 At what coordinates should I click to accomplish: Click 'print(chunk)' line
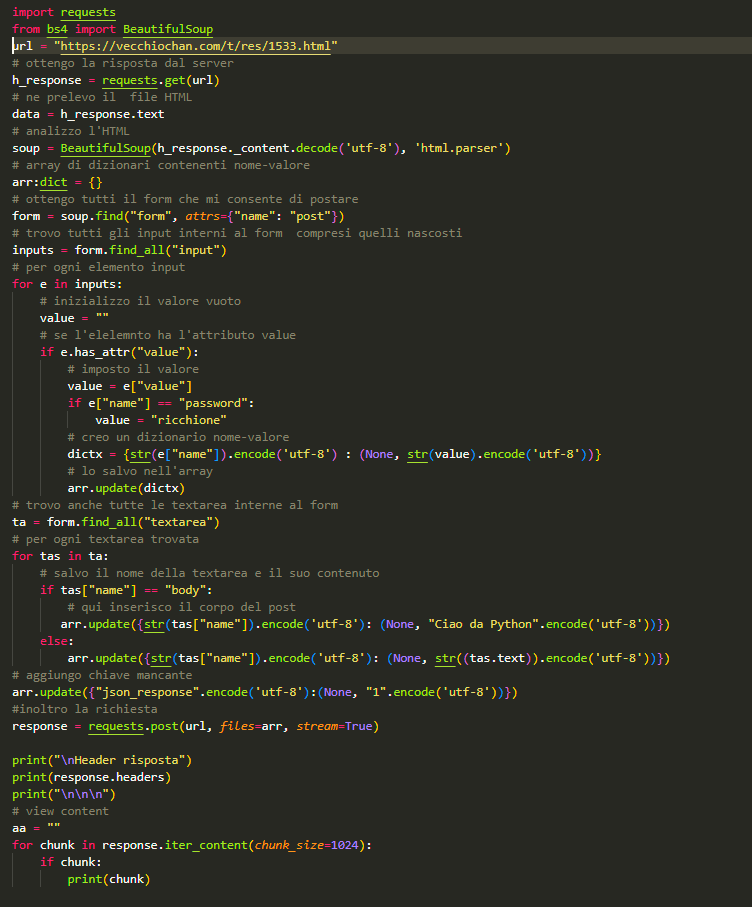pos(109,879)
